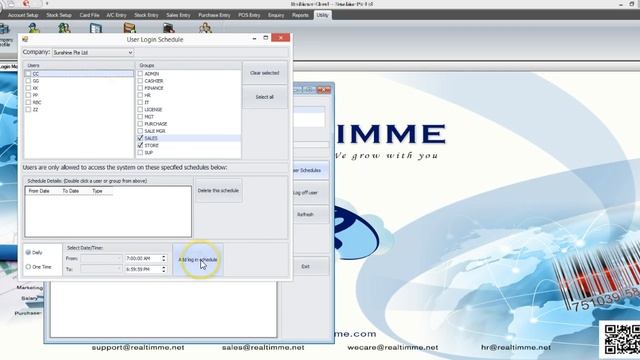Open the Account Setup menu tab

click(x=23, y=15)
